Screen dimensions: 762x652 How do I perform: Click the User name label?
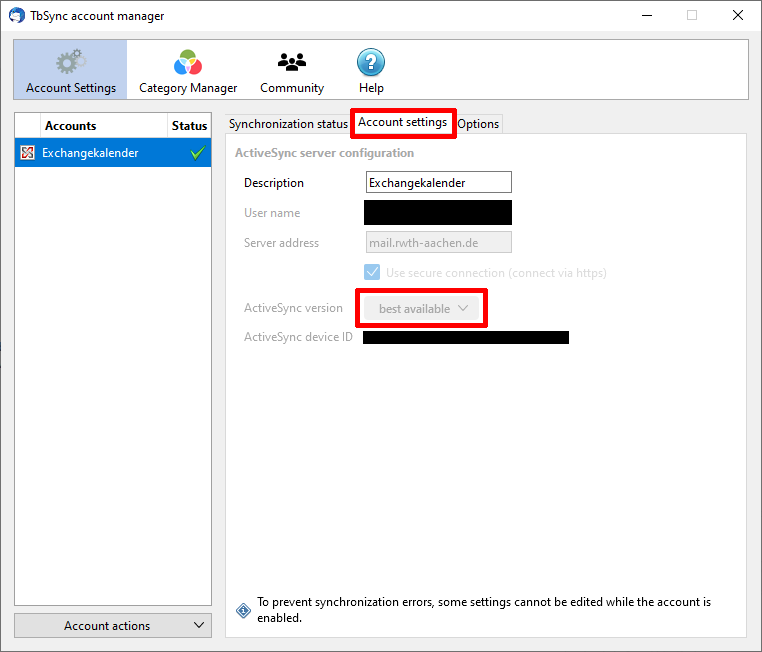point(272,213)
